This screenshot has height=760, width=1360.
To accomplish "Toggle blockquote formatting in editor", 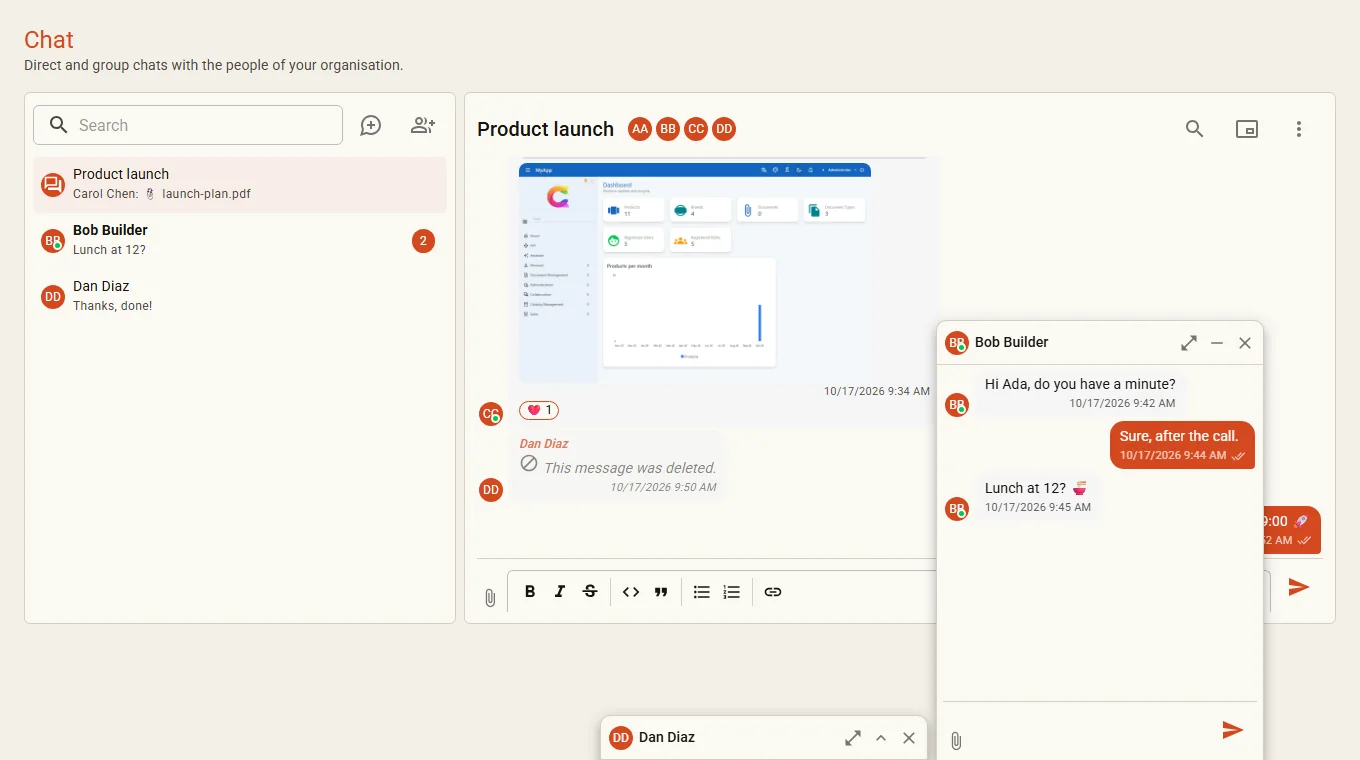I will point(661,592).
